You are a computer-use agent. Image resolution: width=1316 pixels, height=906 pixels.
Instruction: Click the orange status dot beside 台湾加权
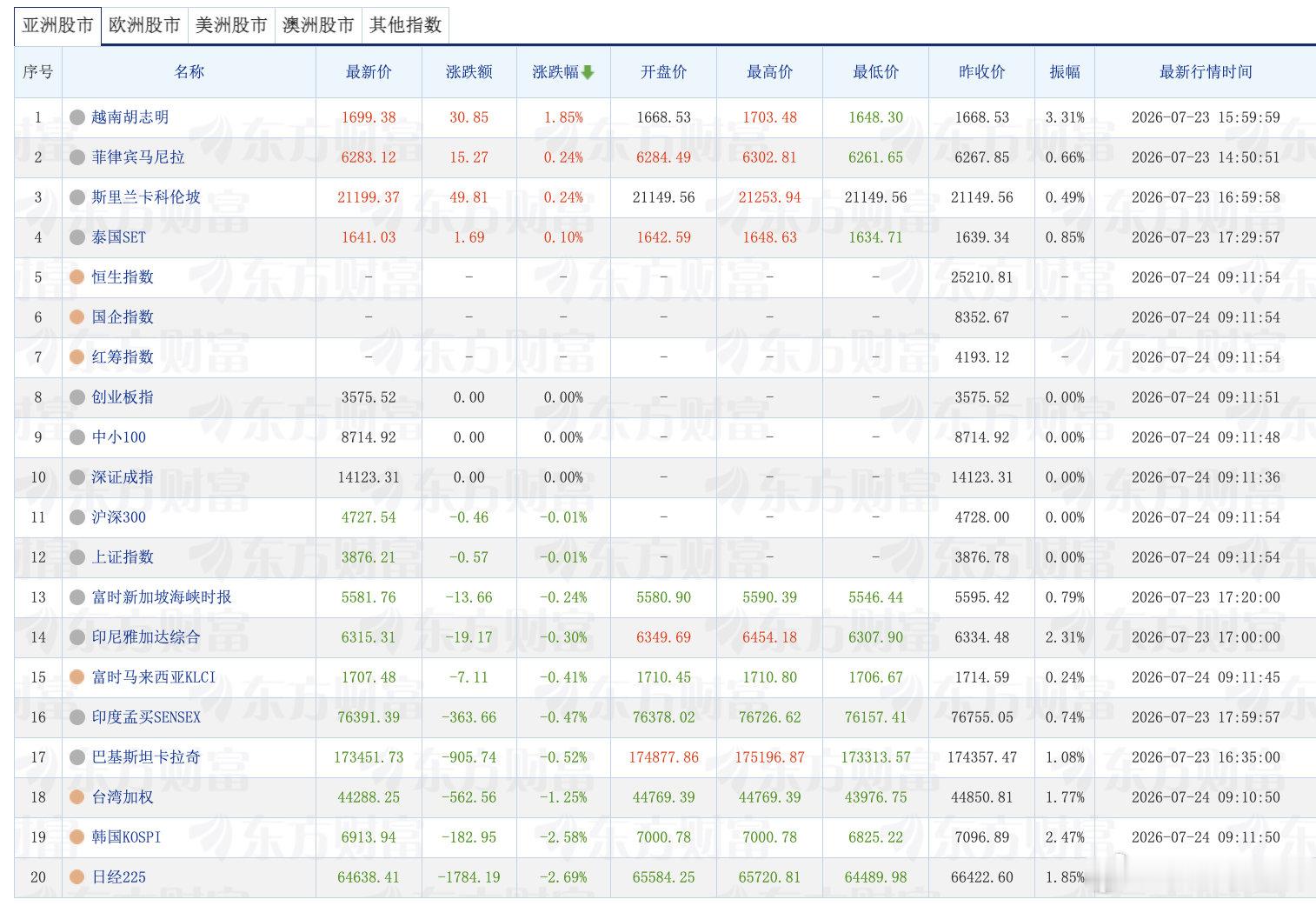pyautogui.click(x=77, y=797)
